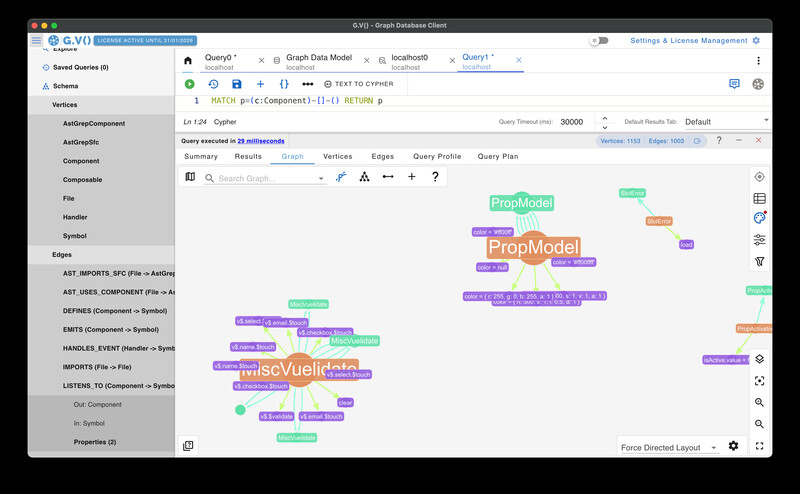Open layout settings gear beside Force Directed Layout

[x=733, y=446]
